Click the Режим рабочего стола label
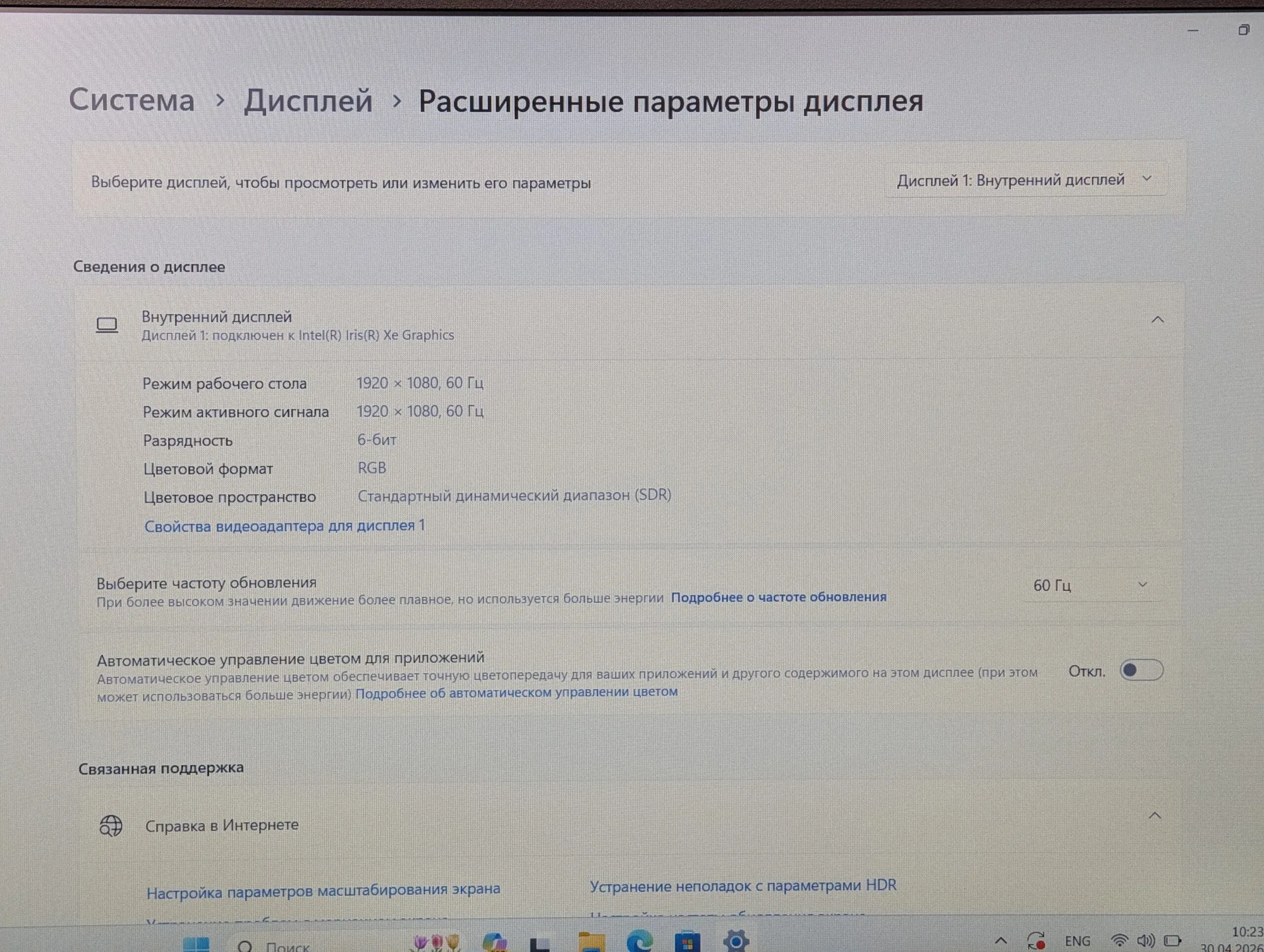 pos(224,384)
